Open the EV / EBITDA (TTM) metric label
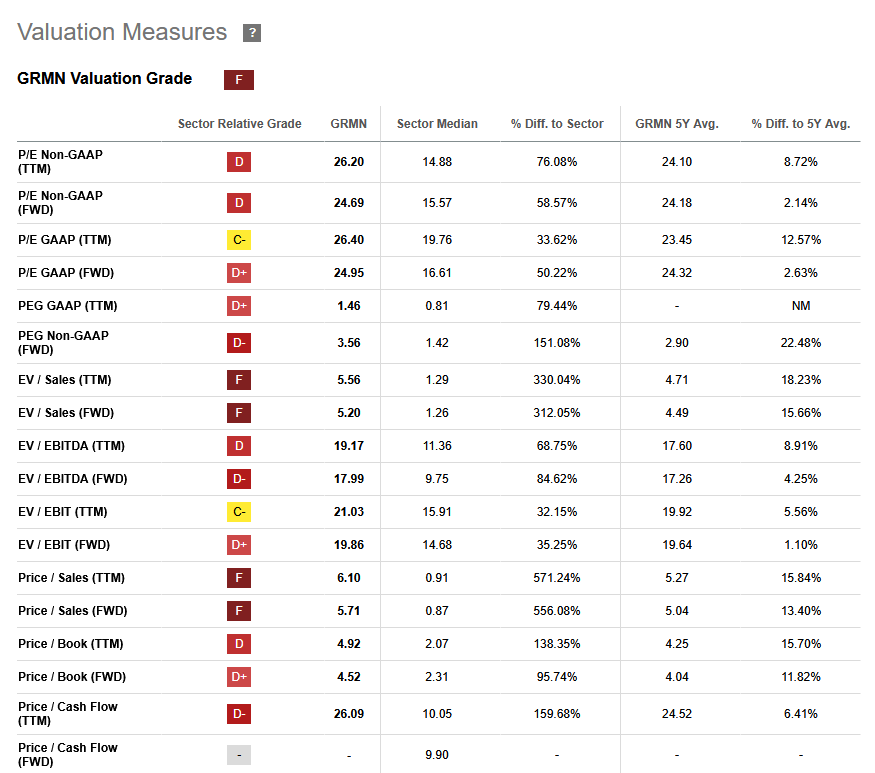The width and height of the screenshot is (875, 773). tap(71, 446)
